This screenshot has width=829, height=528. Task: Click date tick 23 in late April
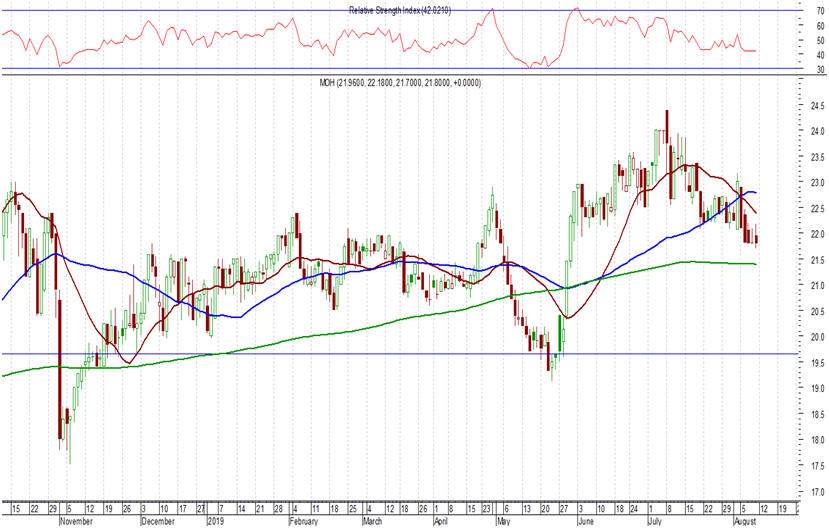486,509
